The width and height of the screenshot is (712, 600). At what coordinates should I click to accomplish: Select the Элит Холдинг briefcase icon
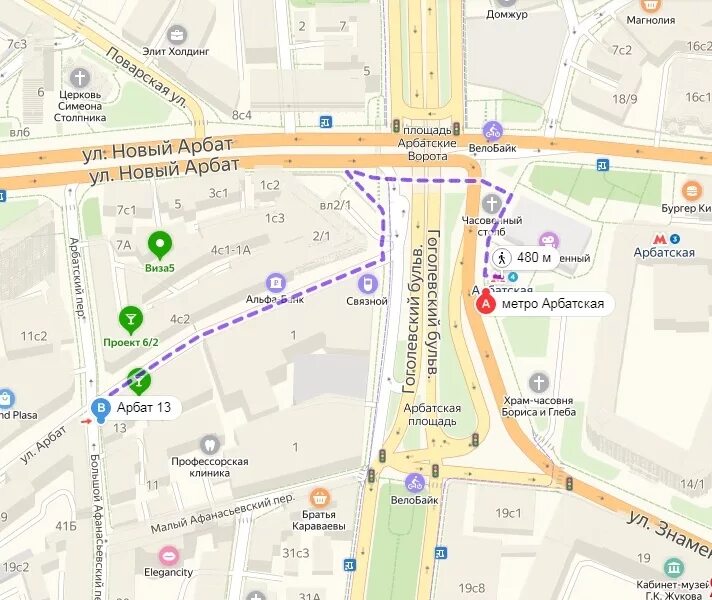[176, 35]
